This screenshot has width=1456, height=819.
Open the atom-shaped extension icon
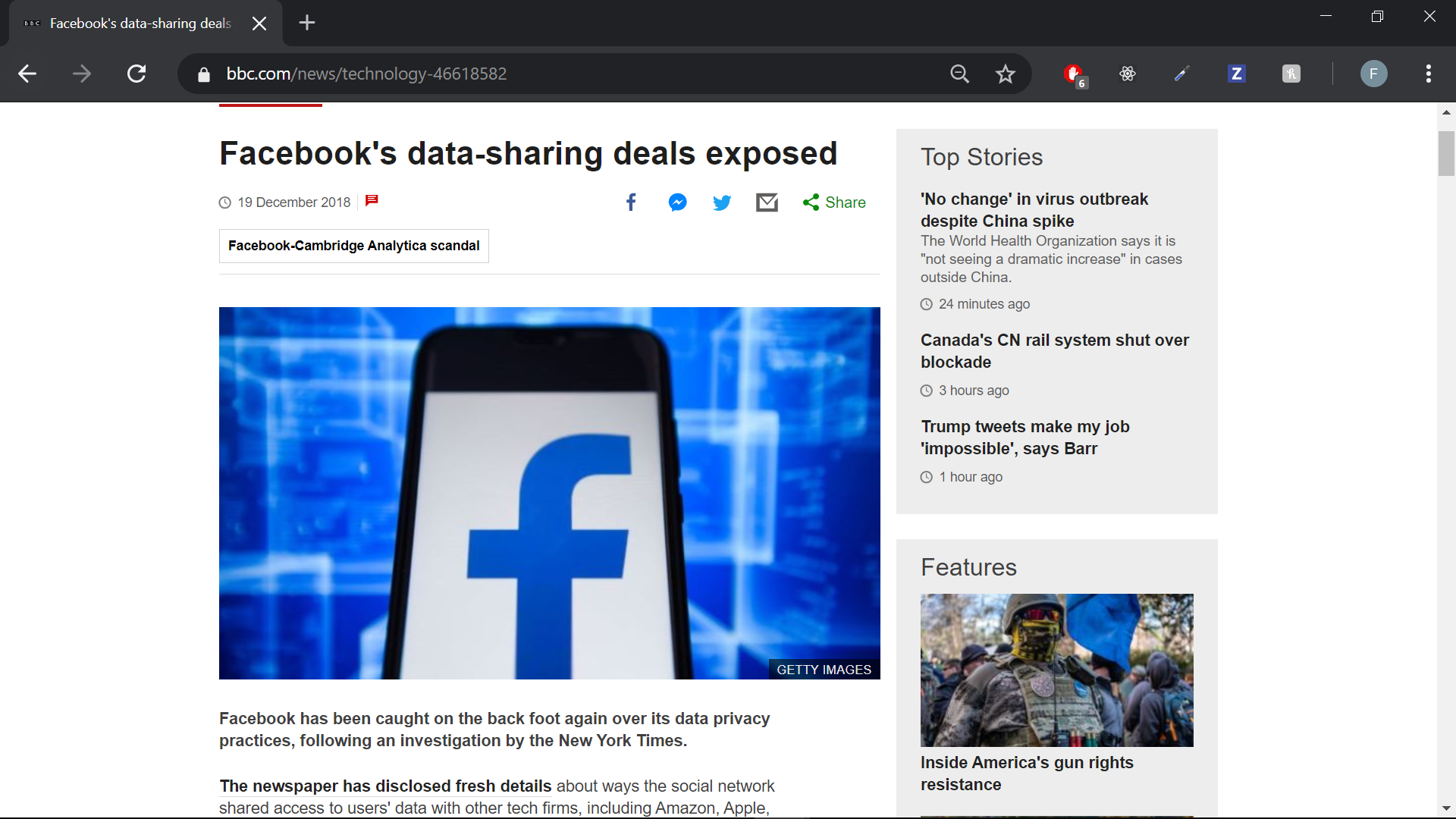click(1128, 74)
